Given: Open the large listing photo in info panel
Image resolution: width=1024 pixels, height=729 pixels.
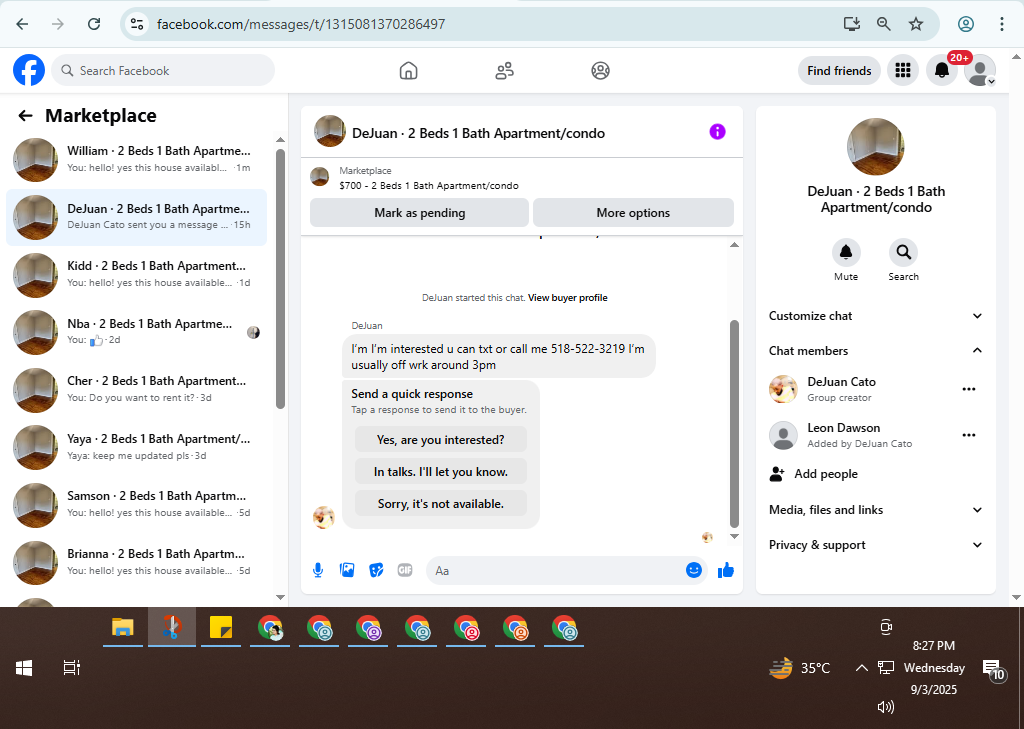Looking at the screenshot, I should coord(875,147).
